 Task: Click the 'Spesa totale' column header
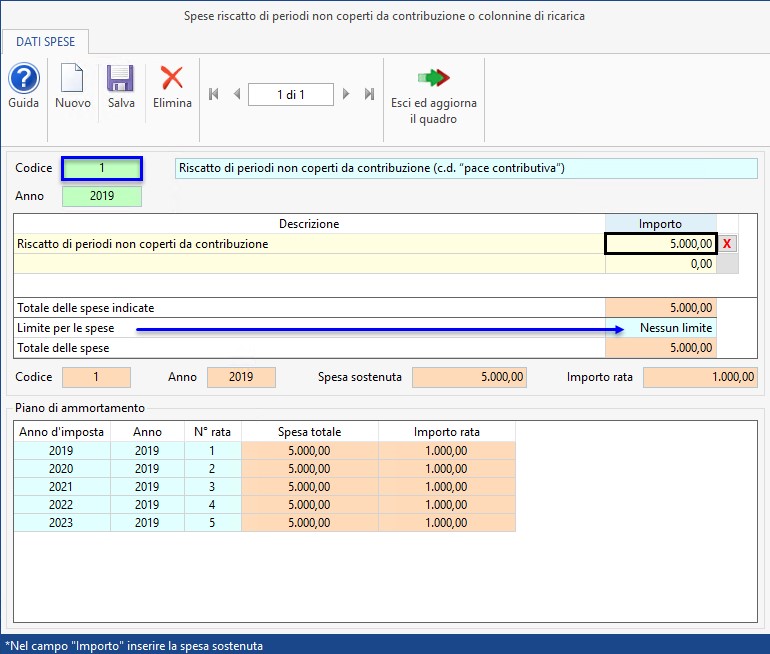[x=309, y=432]
